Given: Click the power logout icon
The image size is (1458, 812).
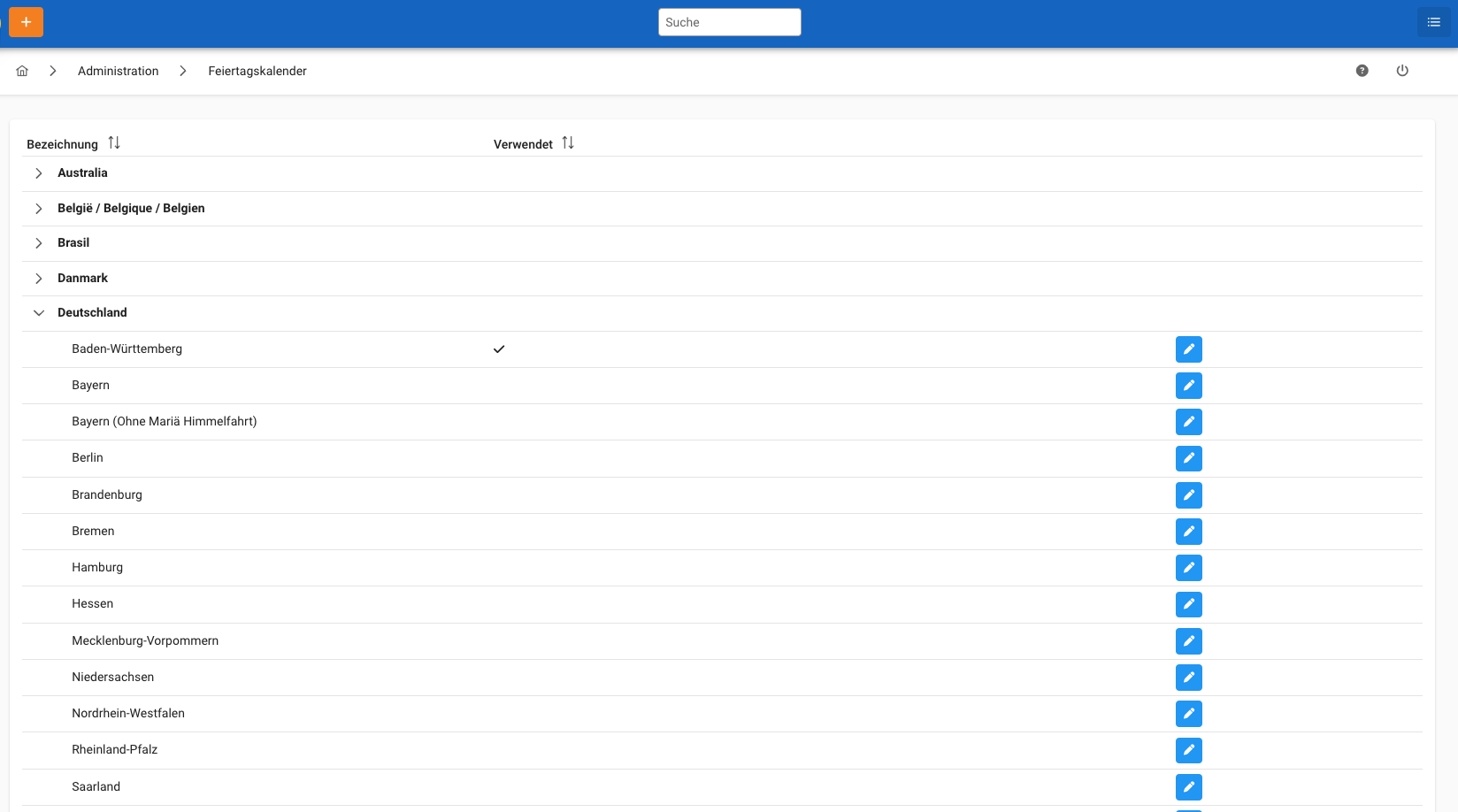Looking at the screenshot, I should [1402, 71].
